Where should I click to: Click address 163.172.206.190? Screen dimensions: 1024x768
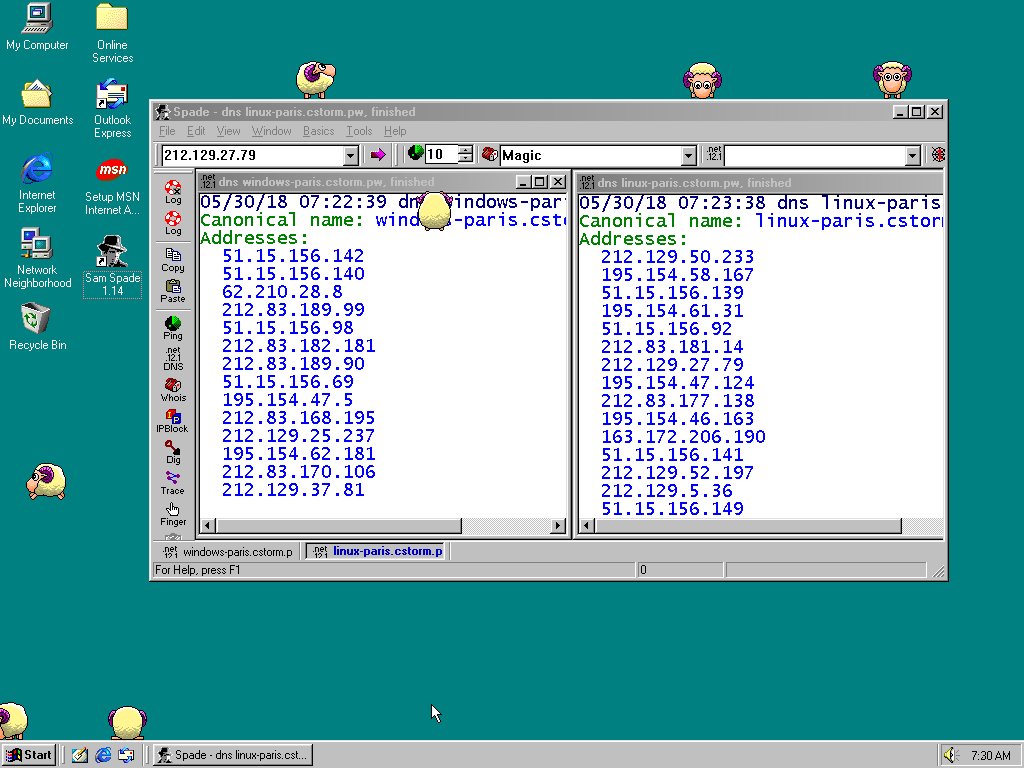(683, 437)
